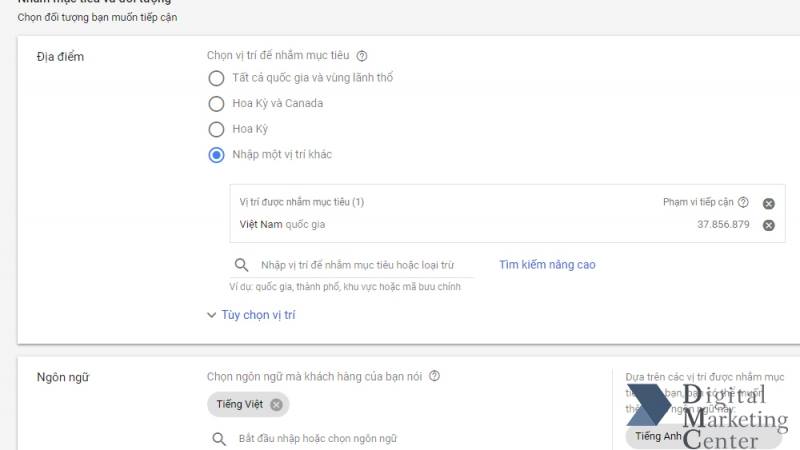Viewport: 800px width, 450px height.
Task: Click the language search magnifier icon
Action: 219,439
